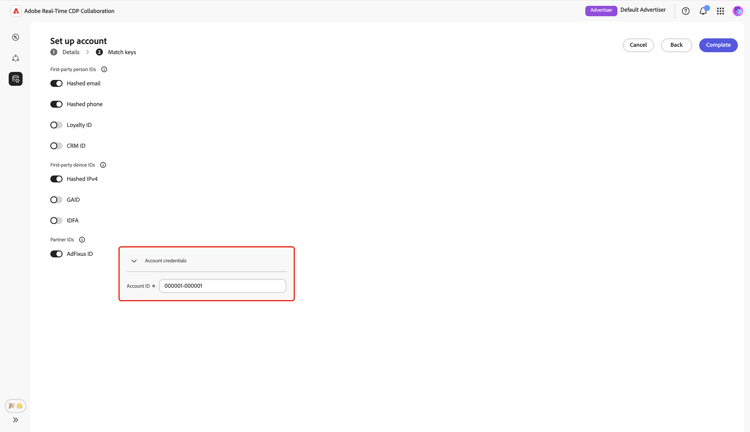
Task: Click the Adobe logo icon
Action: tap(16, 11)
